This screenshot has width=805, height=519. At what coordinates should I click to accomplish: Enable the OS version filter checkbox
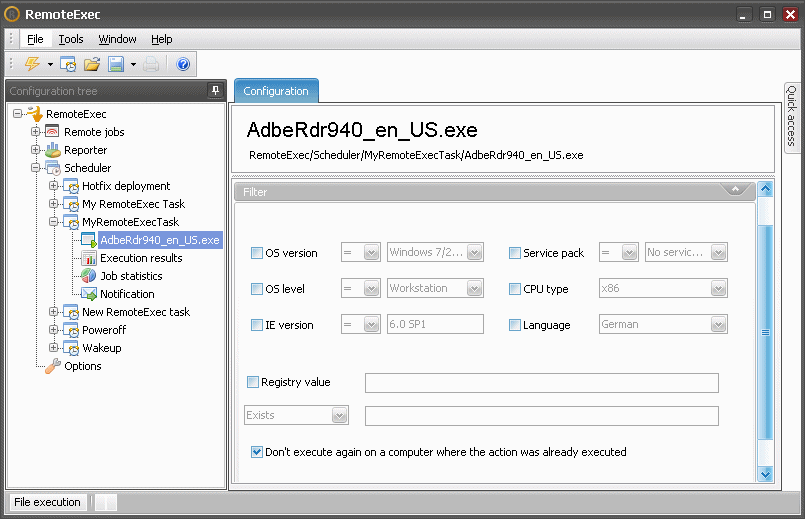(x=257, y=253)
